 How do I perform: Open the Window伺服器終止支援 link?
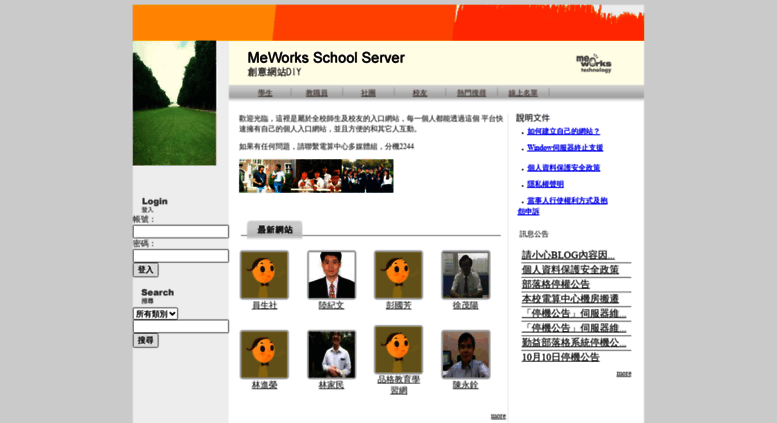click(x=565, y=148)
